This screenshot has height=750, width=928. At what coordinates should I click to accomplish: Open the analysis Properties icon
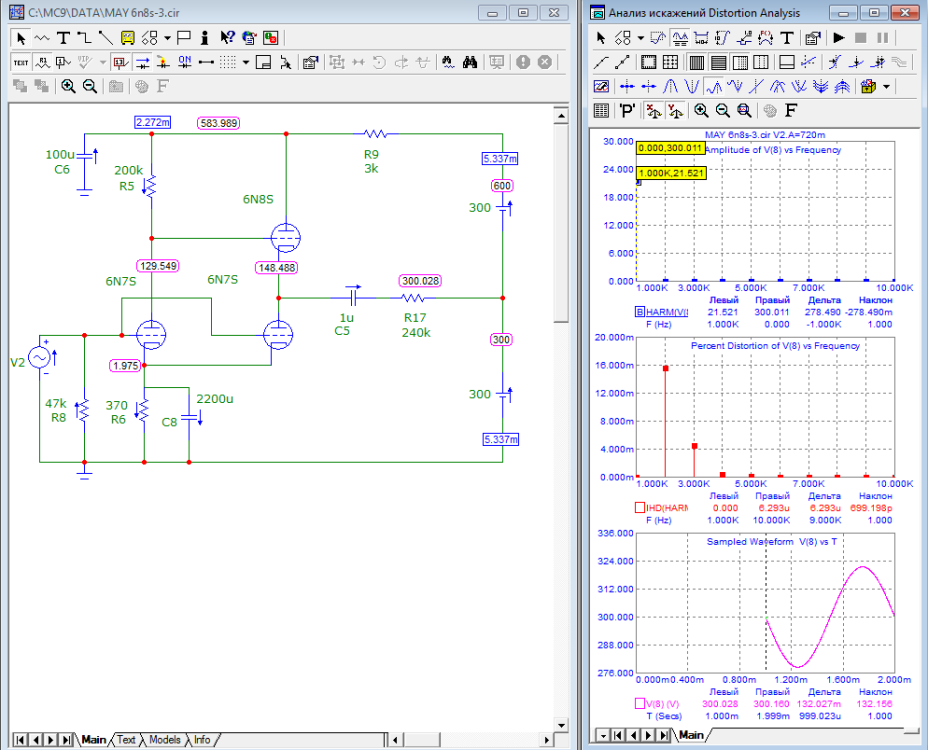813,38
